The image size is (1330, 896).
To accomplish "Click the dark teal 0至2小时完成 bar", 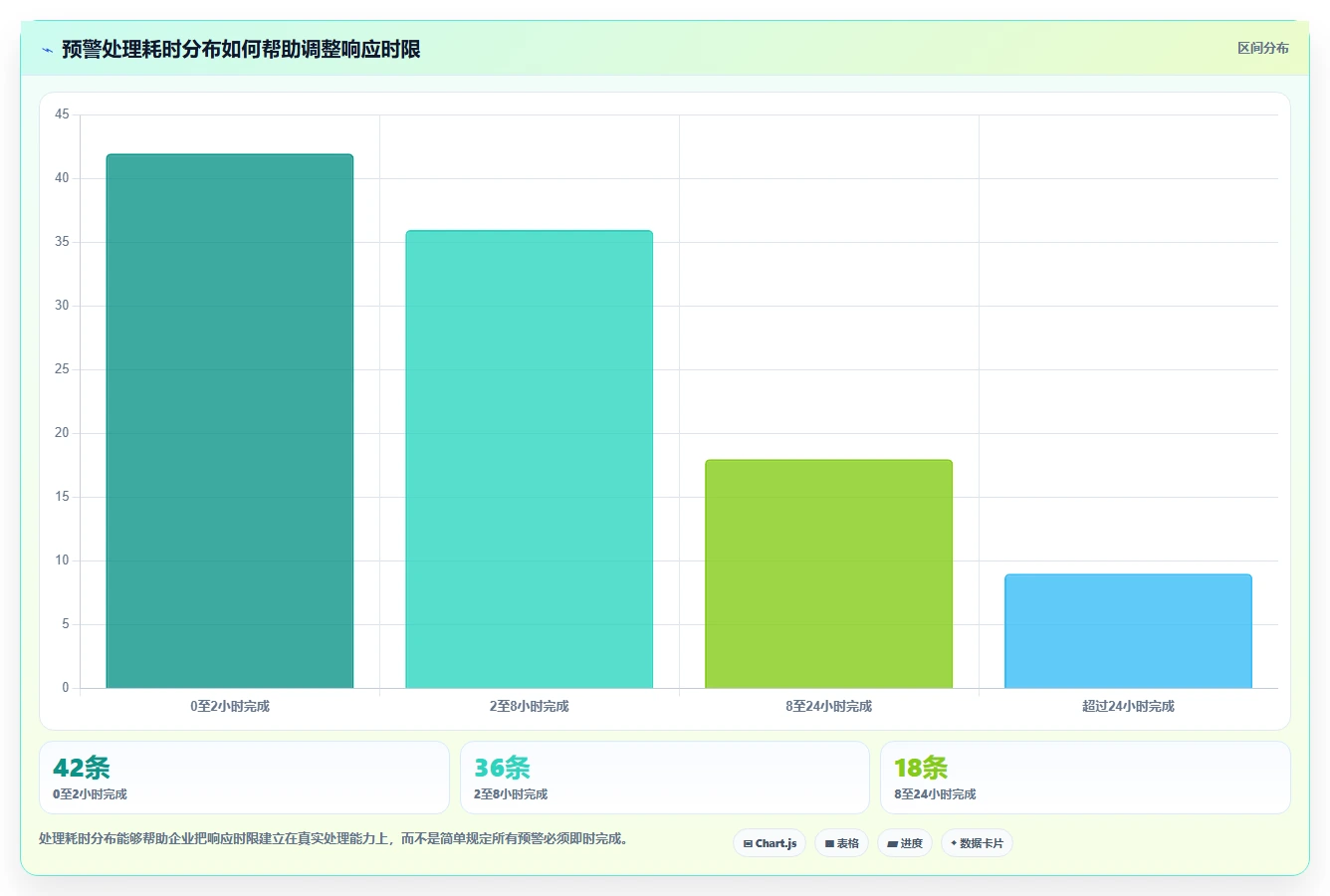I will (230, 421).
